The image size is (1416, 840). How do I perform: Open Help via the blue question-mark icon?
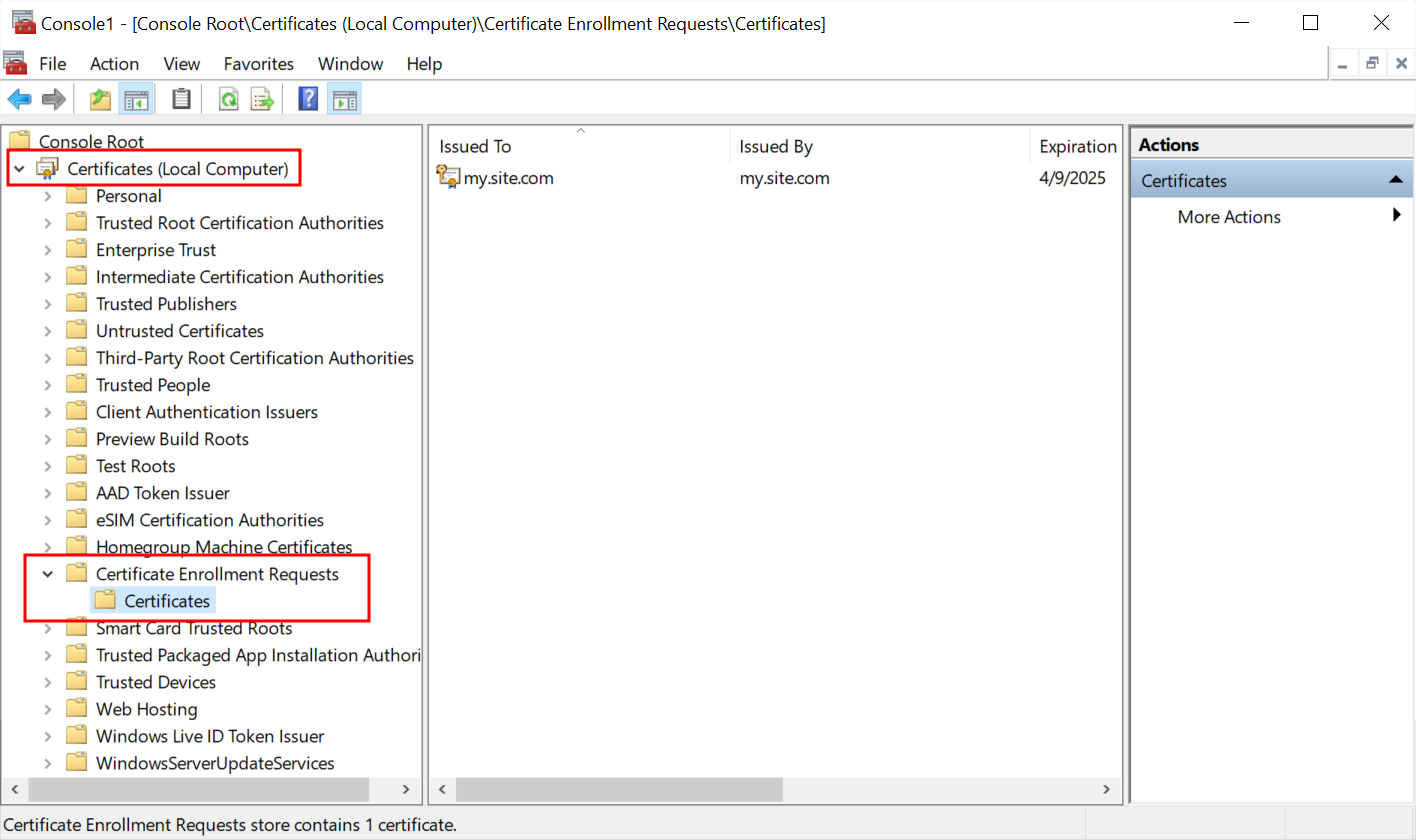pyautogui.click(x=309, y=99)
